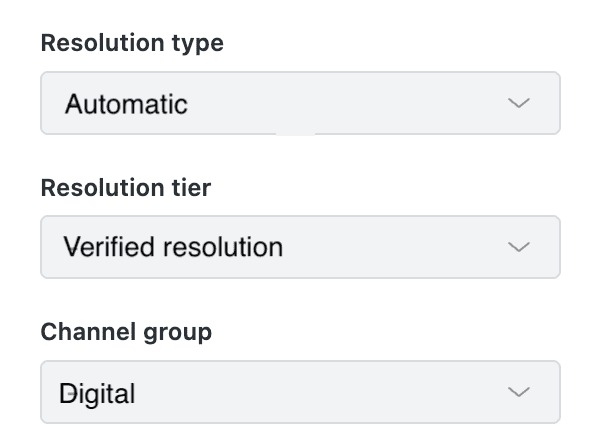Click the "Channel group" field label

click(x=126, y=333)
